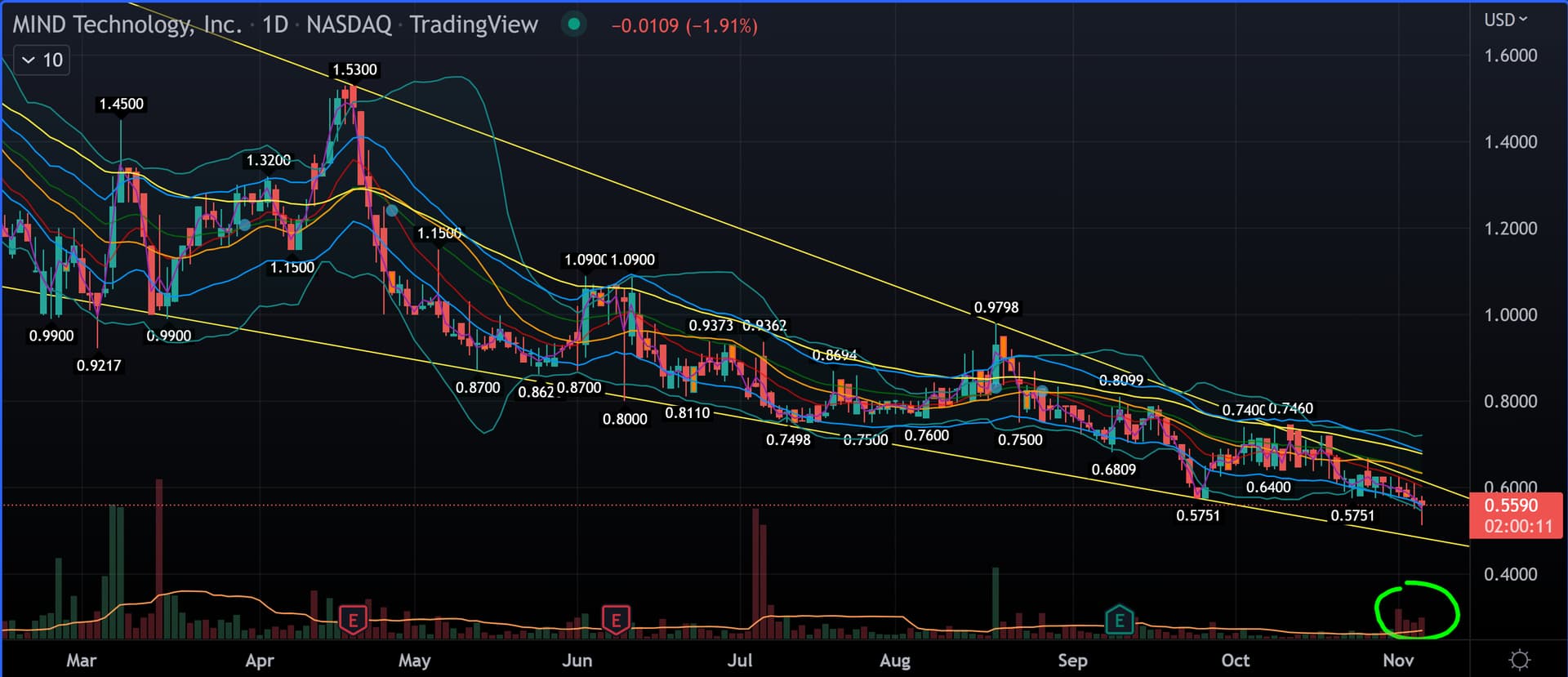This screenshot has height=677, width=1568.
Task: Open chart settings gear icon
Action: pos(1519,659)
